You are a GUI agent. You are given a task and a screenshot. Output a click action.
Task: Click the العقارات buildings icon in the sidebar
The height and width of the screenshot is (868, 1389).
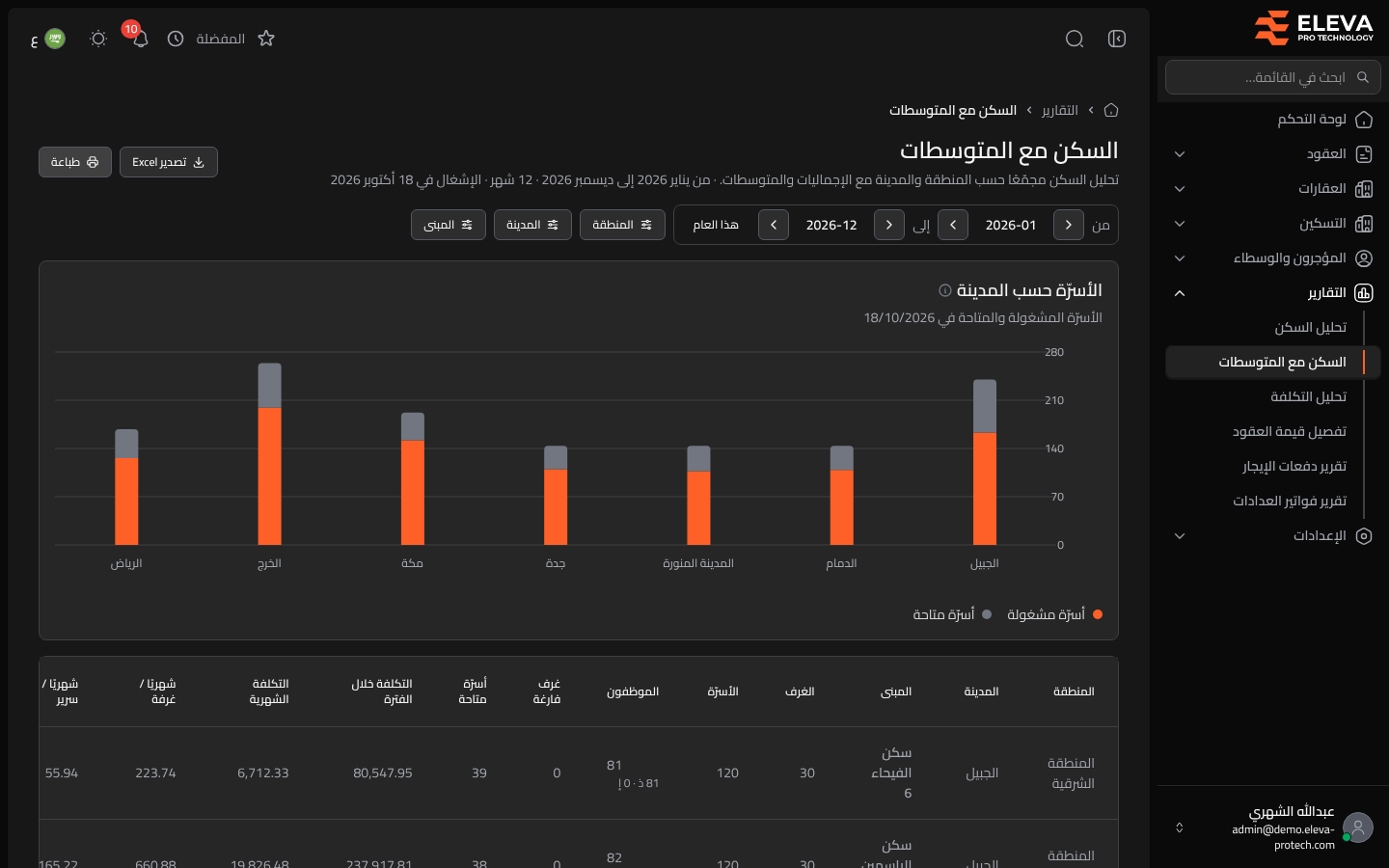pos(1364,189)
